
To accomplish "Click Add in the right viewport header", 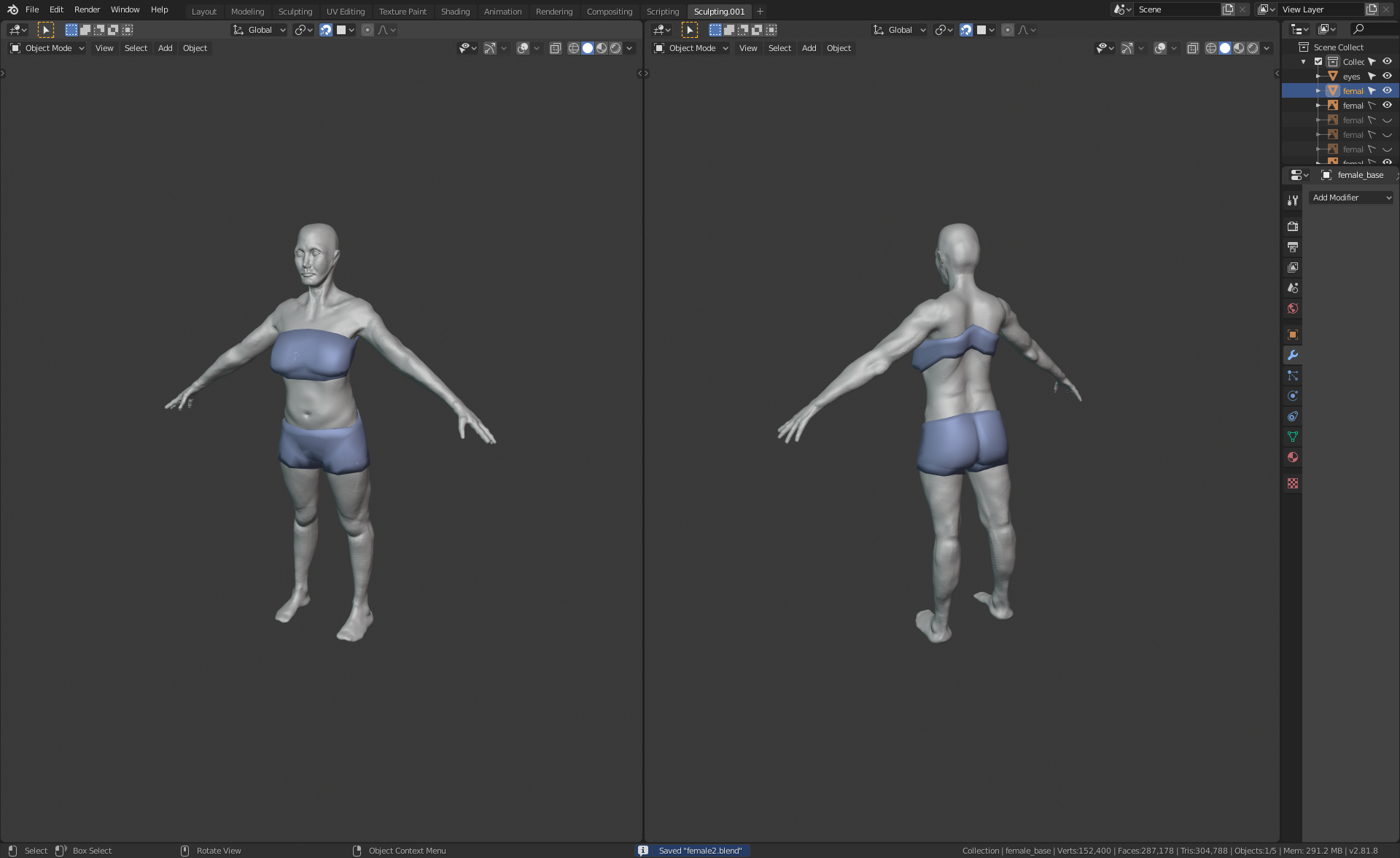I will point(809,48).
